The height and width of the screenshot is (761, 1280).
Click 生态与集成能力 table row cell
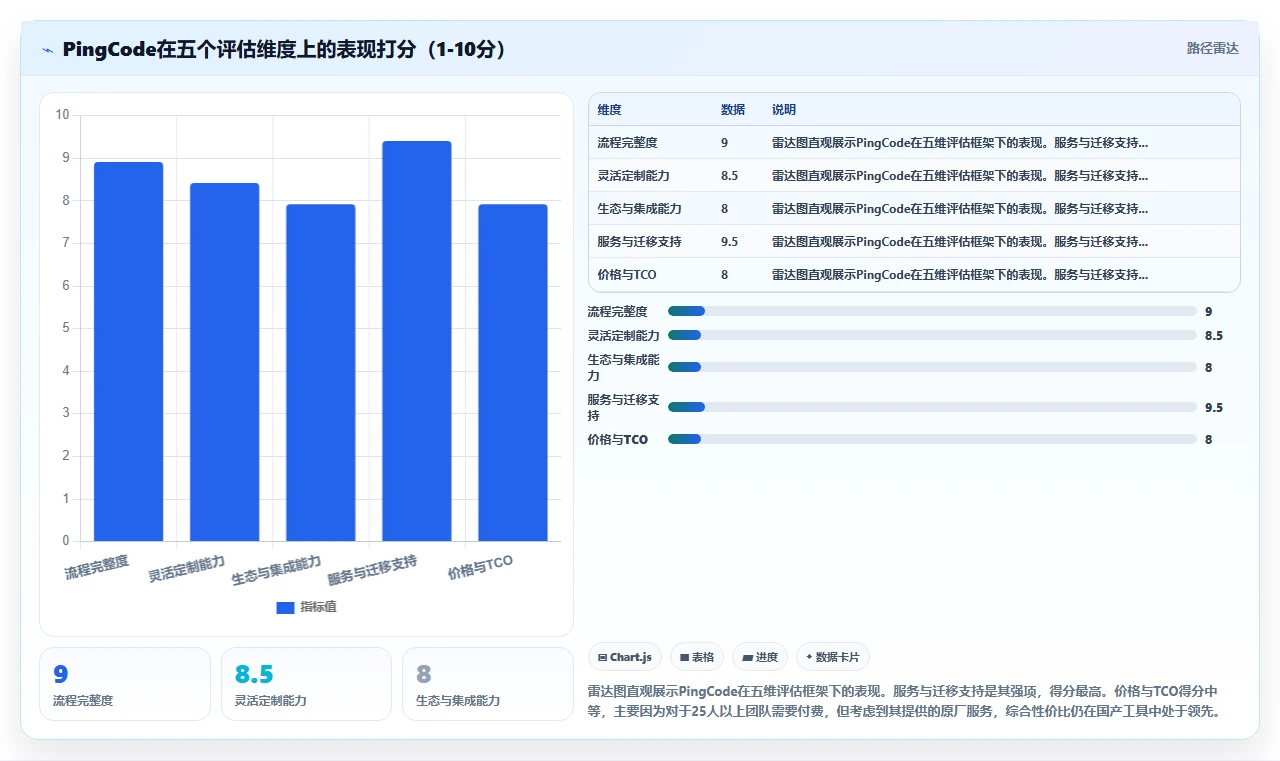pyautogui.click(x=639, y=209)
